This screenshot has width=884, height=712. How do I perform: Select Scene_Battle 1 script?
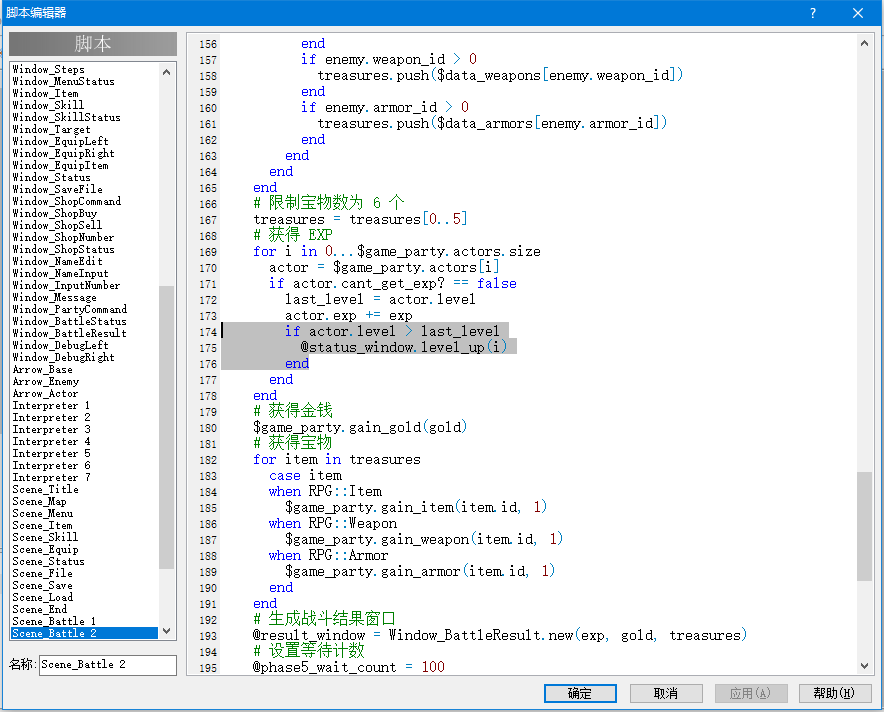[54, 621]
